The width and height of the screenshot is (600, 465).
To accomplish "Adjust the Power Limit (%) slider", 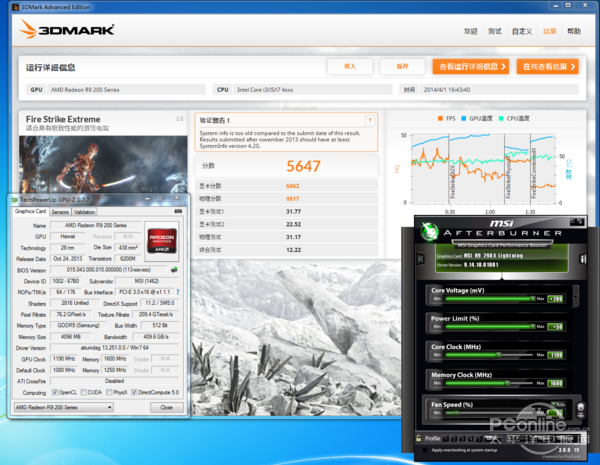I will [x=490, y=326].
